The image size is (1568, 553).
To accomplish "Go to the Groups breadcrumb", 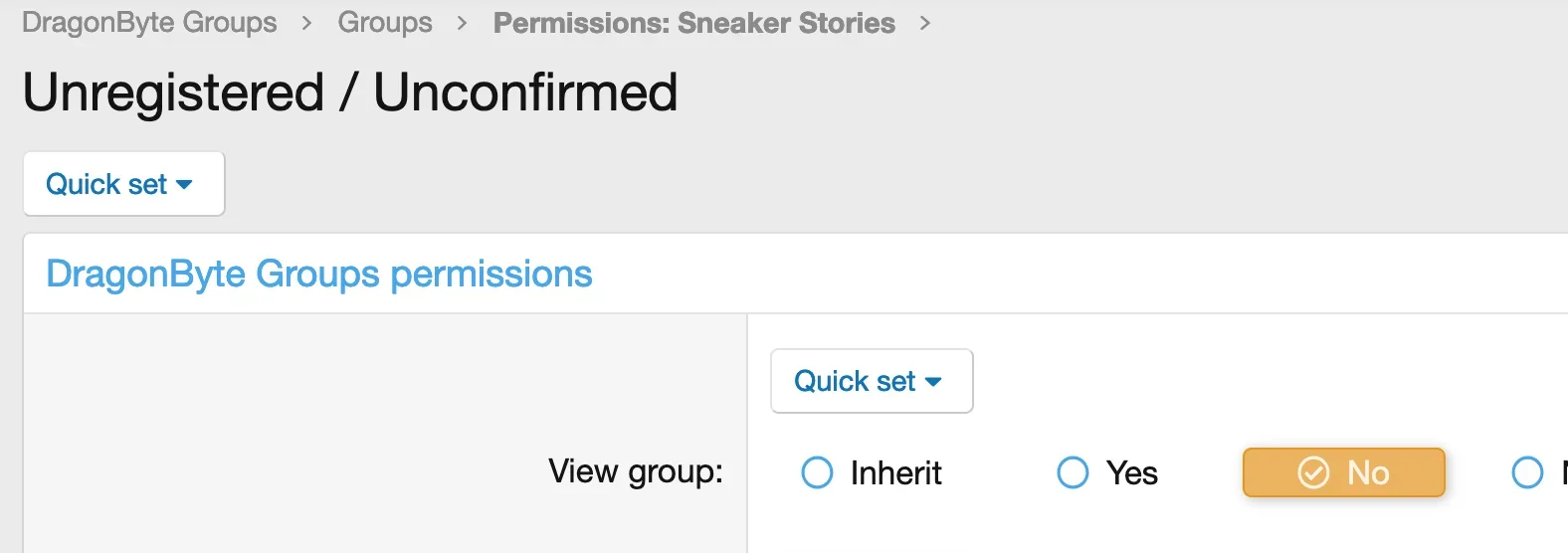I will (385, 22).
